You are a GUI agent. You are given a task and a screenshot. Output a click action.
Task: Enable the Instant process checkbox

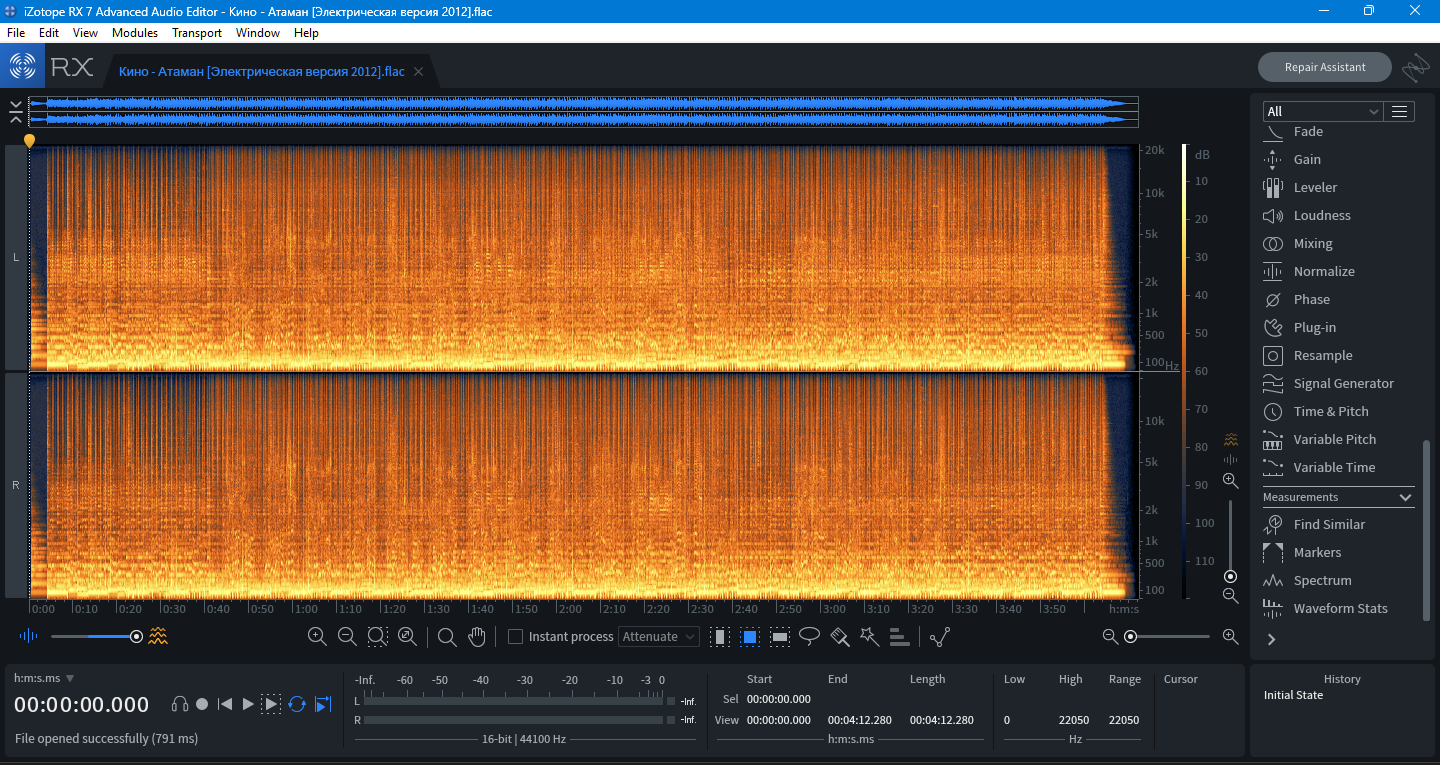(x=516, y=637)
